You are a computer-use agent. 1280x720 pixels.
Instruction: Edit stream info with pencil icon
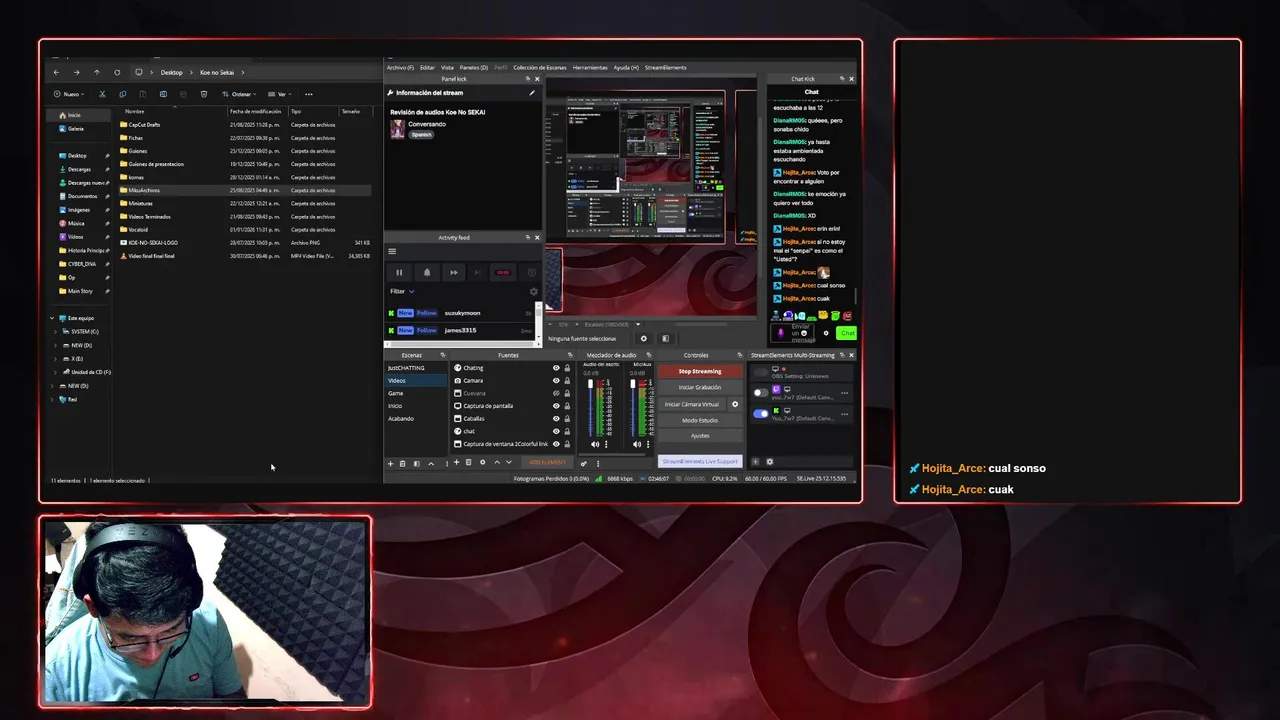(x=532, y=92)
